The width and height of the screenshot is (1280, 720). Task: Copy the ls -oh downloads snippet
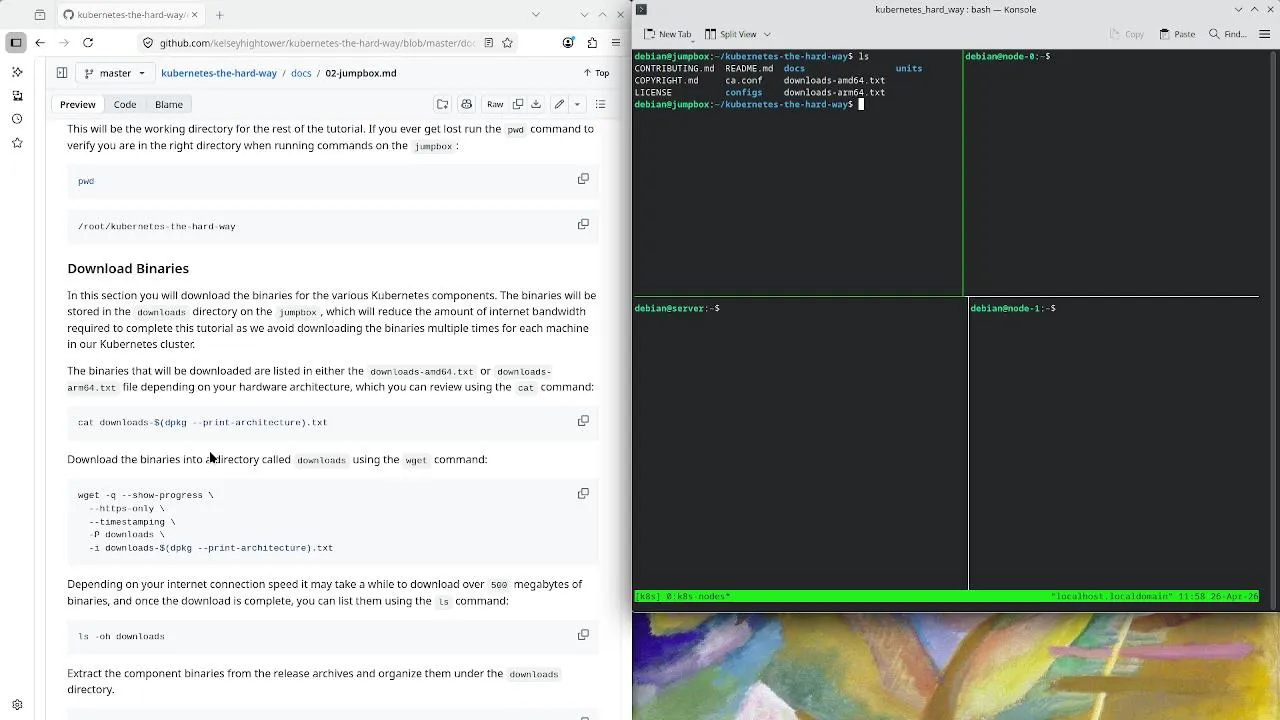click(583, 634)
